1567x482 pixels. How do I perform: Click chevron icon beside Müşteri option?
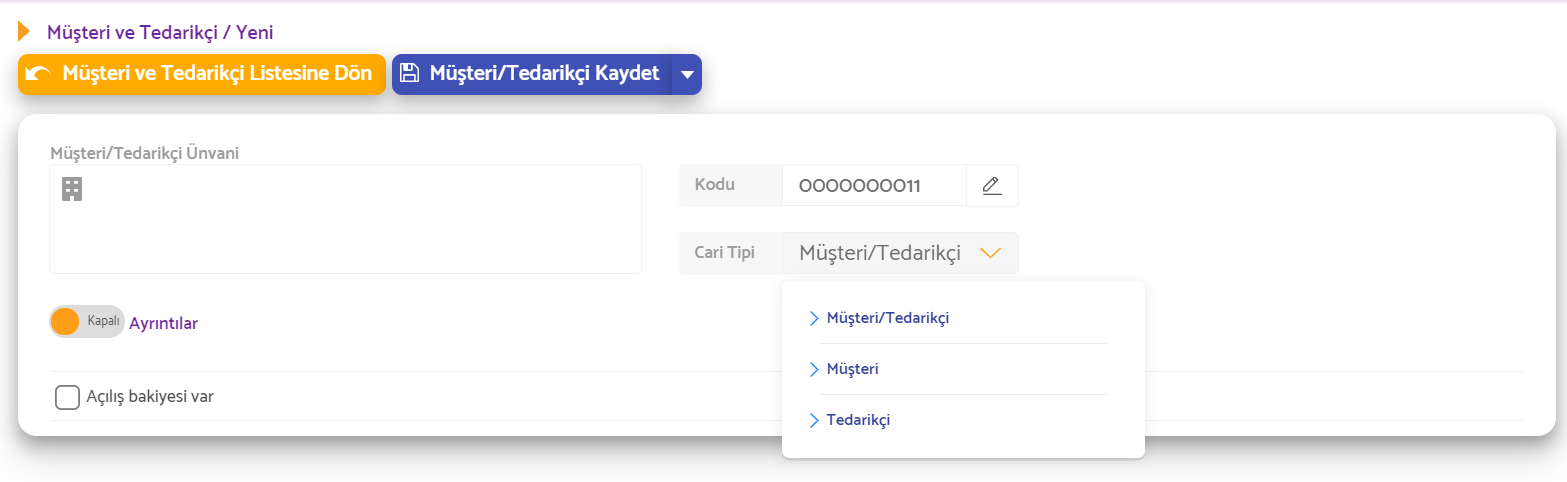coord(814,369)
